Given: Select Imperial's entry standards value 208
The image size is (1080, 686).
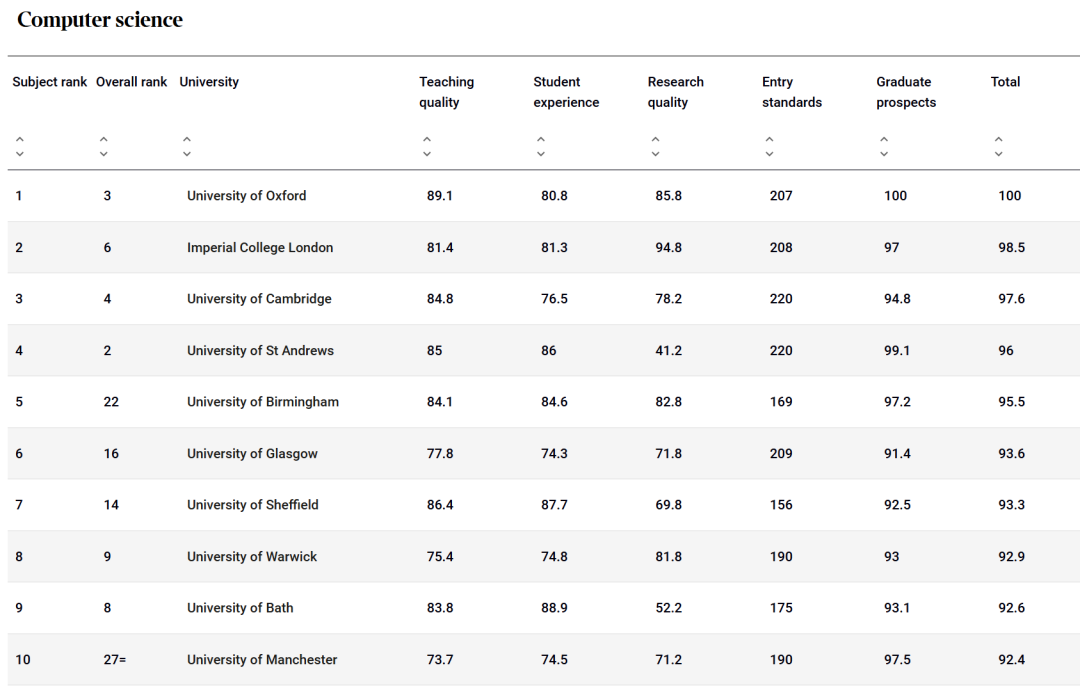Looking at the screenshot, I should tap(781, 247).
